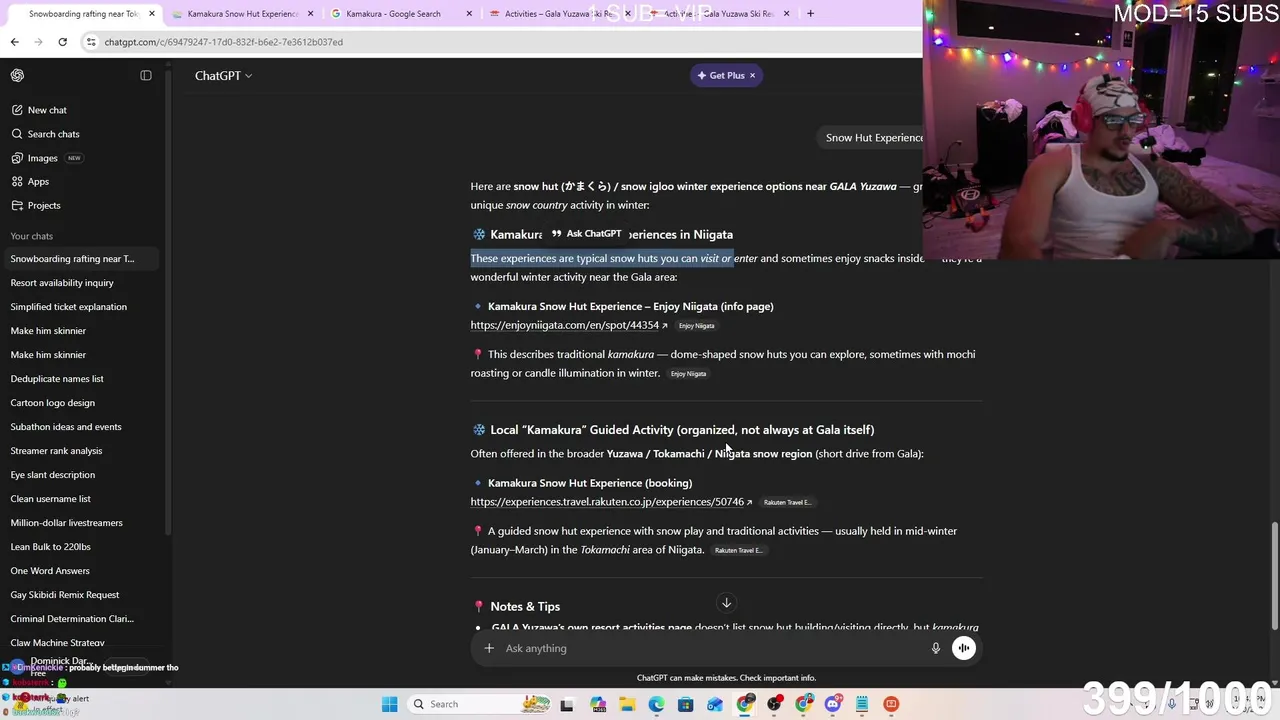Open Discord from the taskbar
The height and width of the screenshot is (720, 1280).
tap(833, 704)
